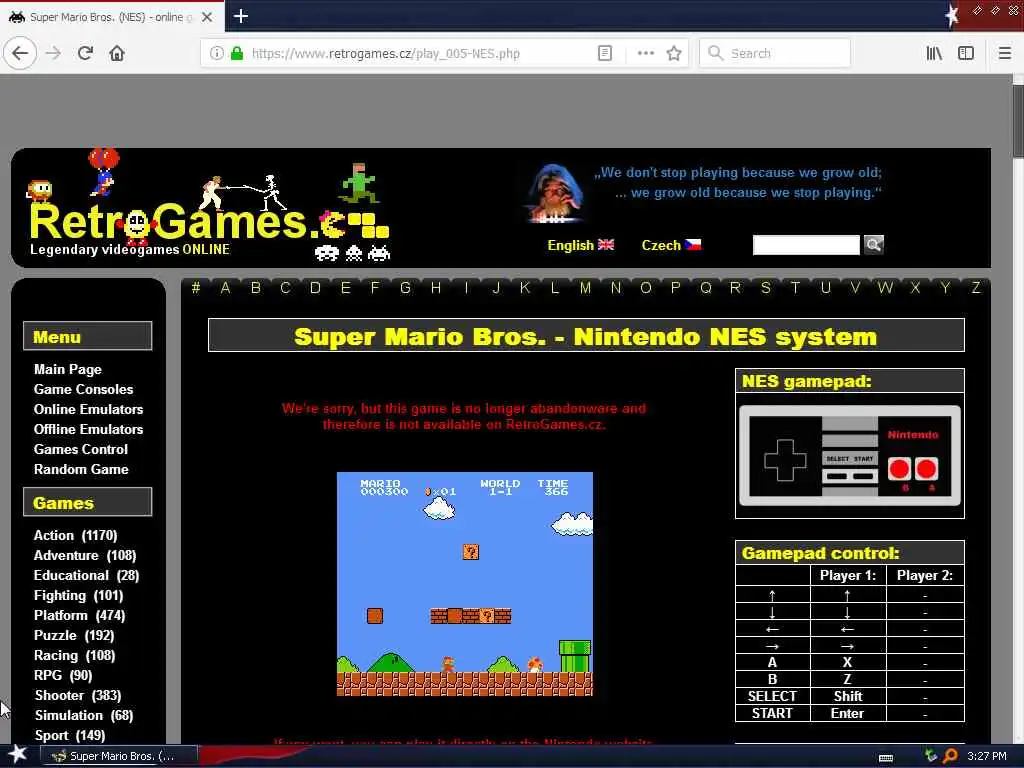Open games starting with letter M
Viewport: 1024px width, 768px height.
(x=585, y=287)
